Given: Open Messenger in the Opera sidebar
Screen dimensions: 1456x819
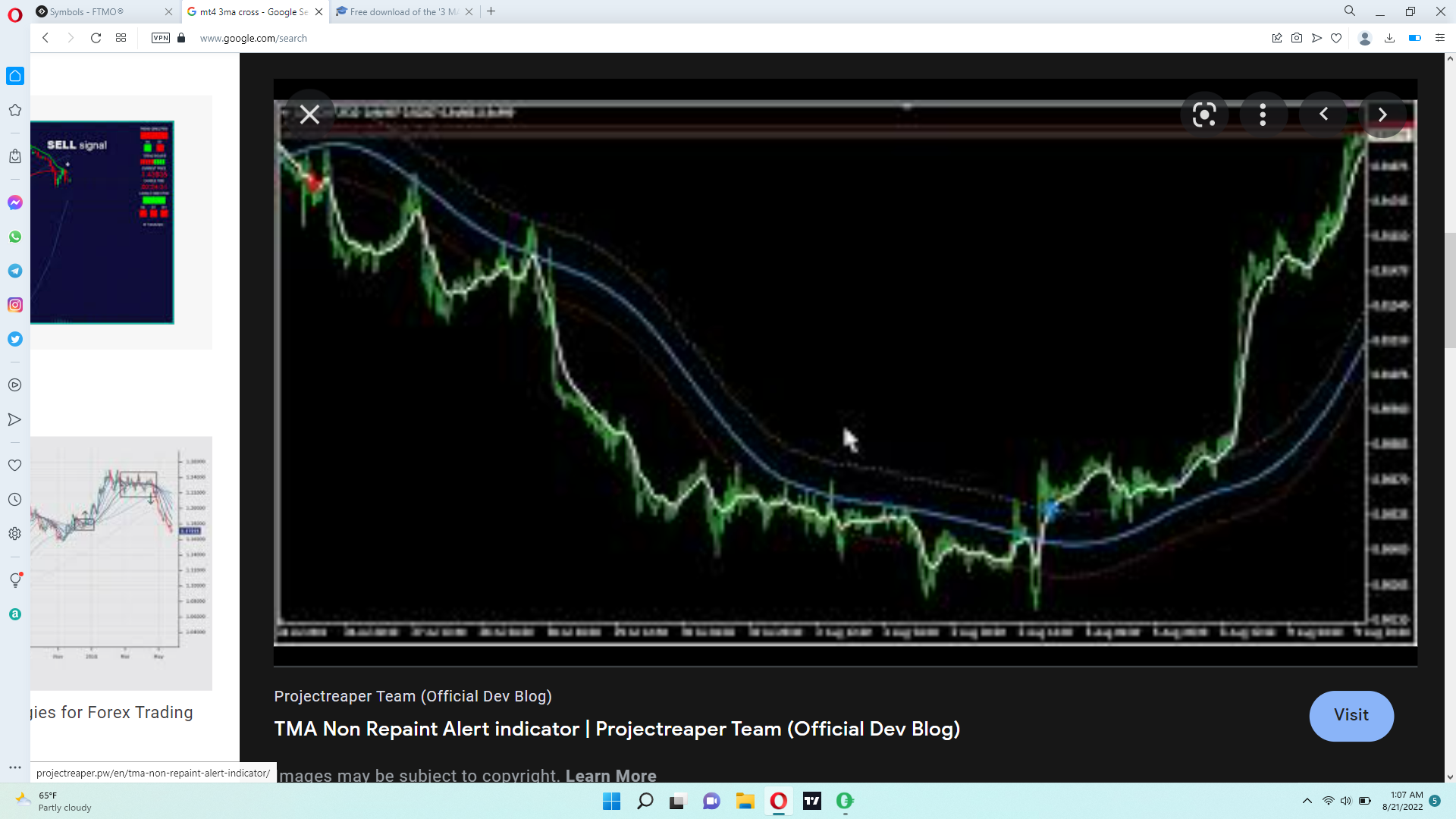Looking at the screenshot, I should click(x=15, y=202).
